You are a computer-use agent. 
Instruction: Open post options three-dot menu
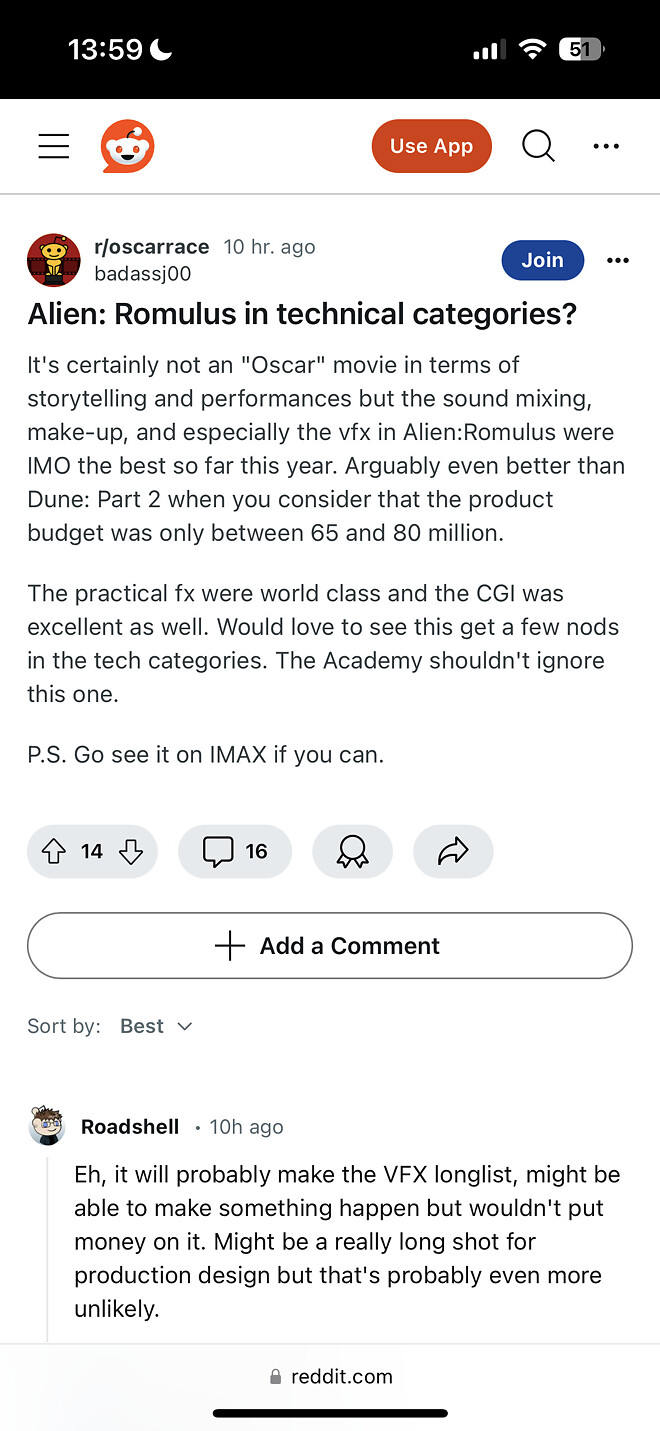(618, 260)
